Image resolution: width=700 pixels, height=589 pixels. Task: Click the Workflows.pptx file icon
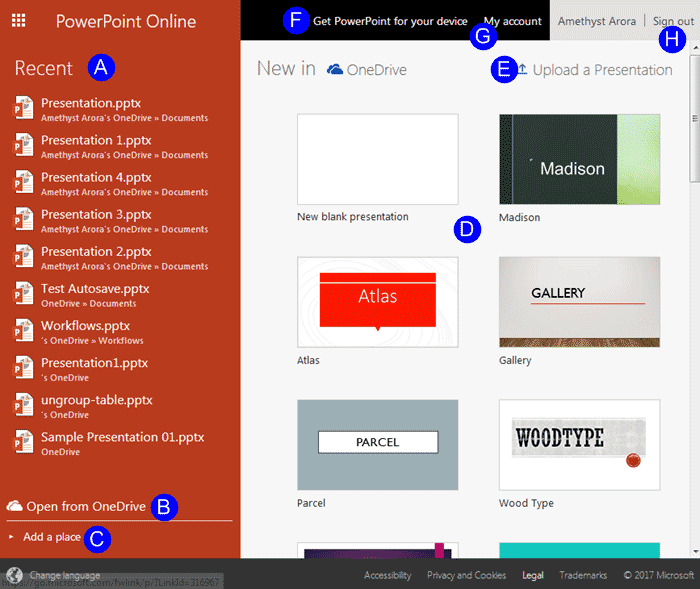tap(23, 330)
